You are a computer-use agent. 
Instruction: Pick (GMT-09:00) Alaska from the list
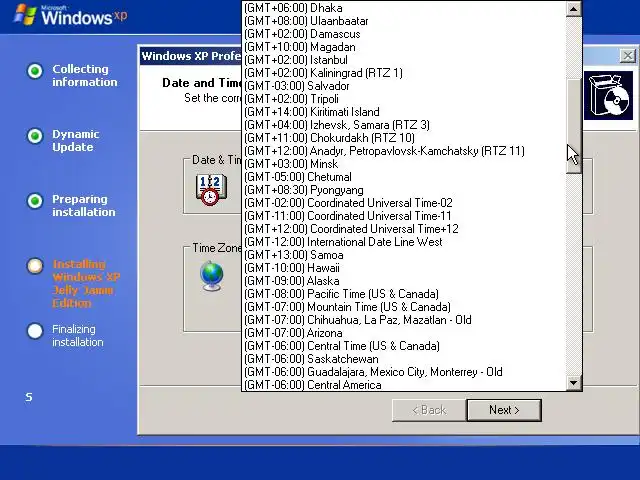(x=404, y=281)
